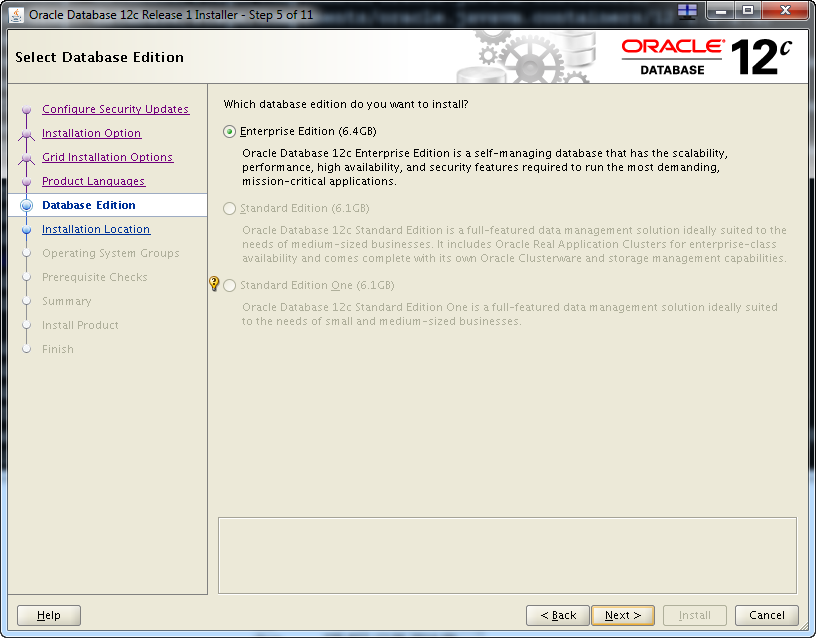The width and height of the screenshot is (816, 638).
Task: Click the Java installer icon in the title bar
Action: coord(16,15)
